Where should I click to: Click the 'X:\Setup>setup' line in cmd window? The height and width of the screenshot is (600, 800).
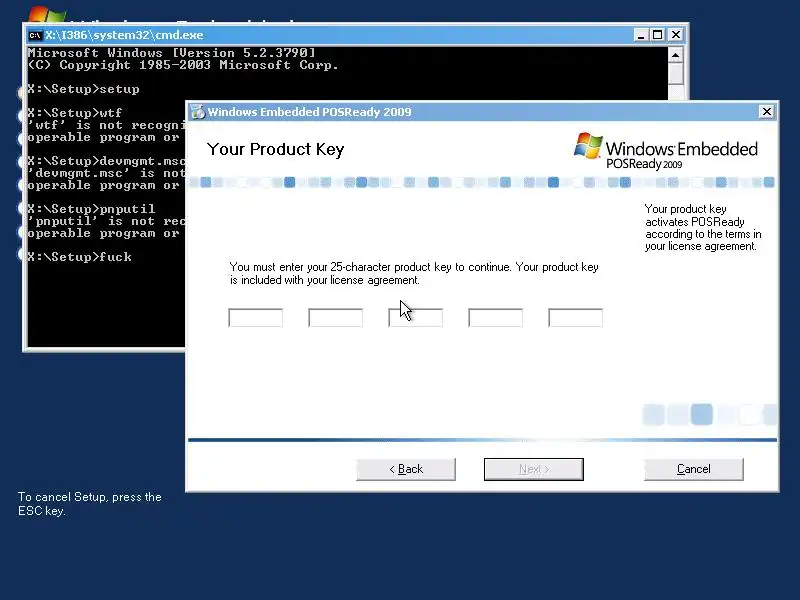84,89
